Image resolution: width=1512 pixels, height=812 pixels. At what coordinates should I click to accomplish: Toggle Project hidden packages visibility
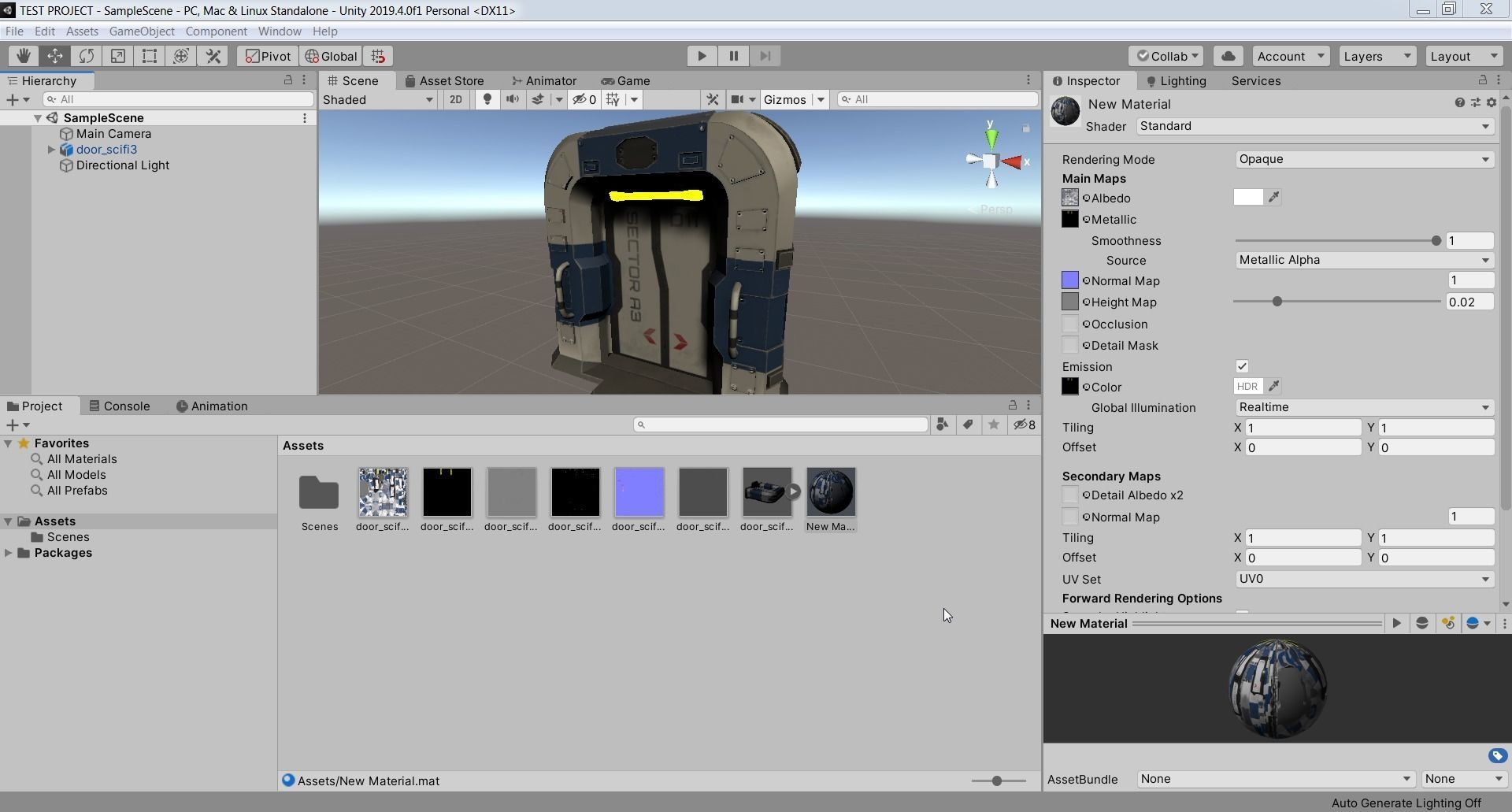tap(1025, 425)
